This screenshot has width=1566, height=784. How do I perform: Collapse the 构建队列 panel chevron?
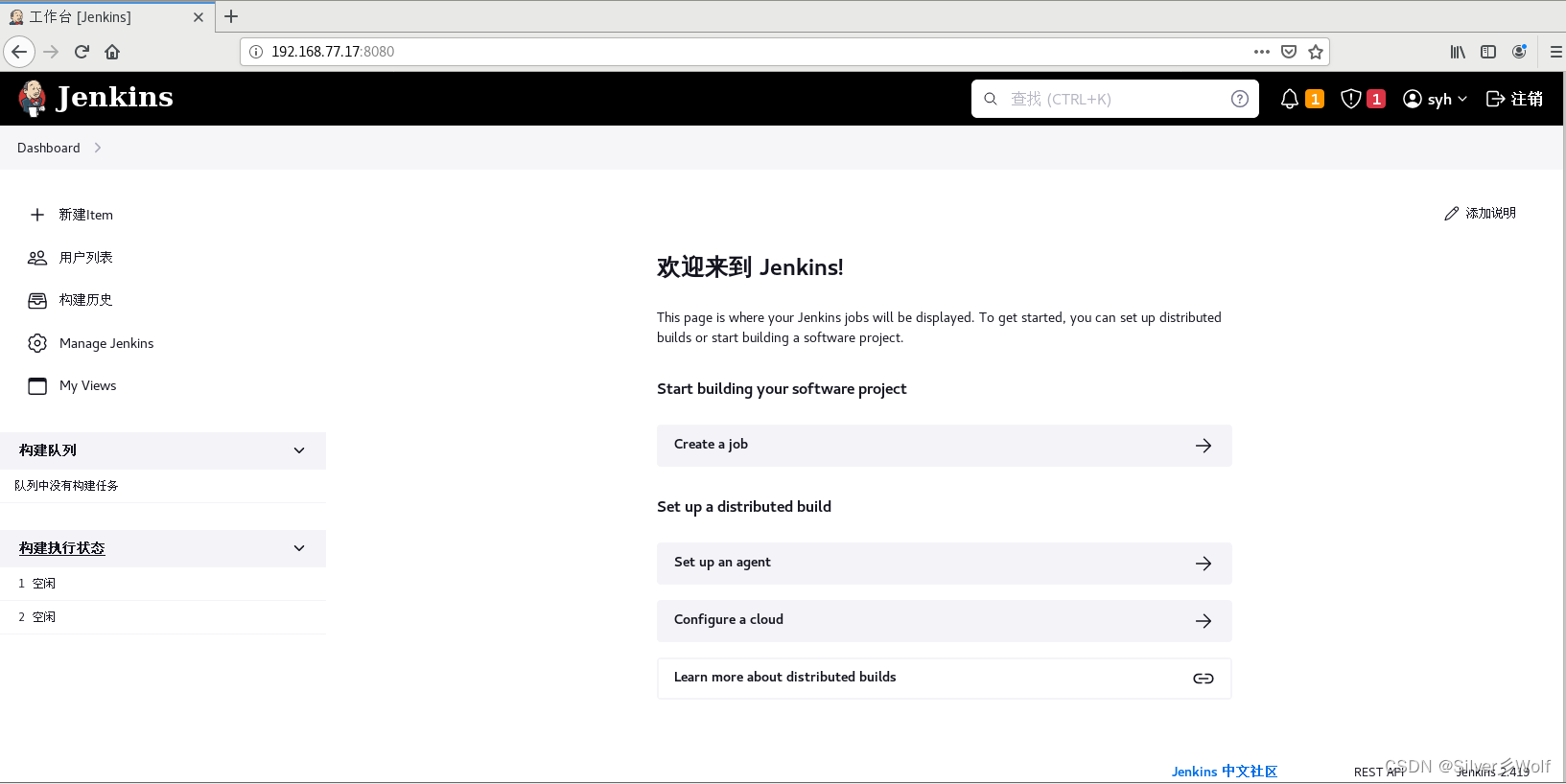(x=299, y=450)
